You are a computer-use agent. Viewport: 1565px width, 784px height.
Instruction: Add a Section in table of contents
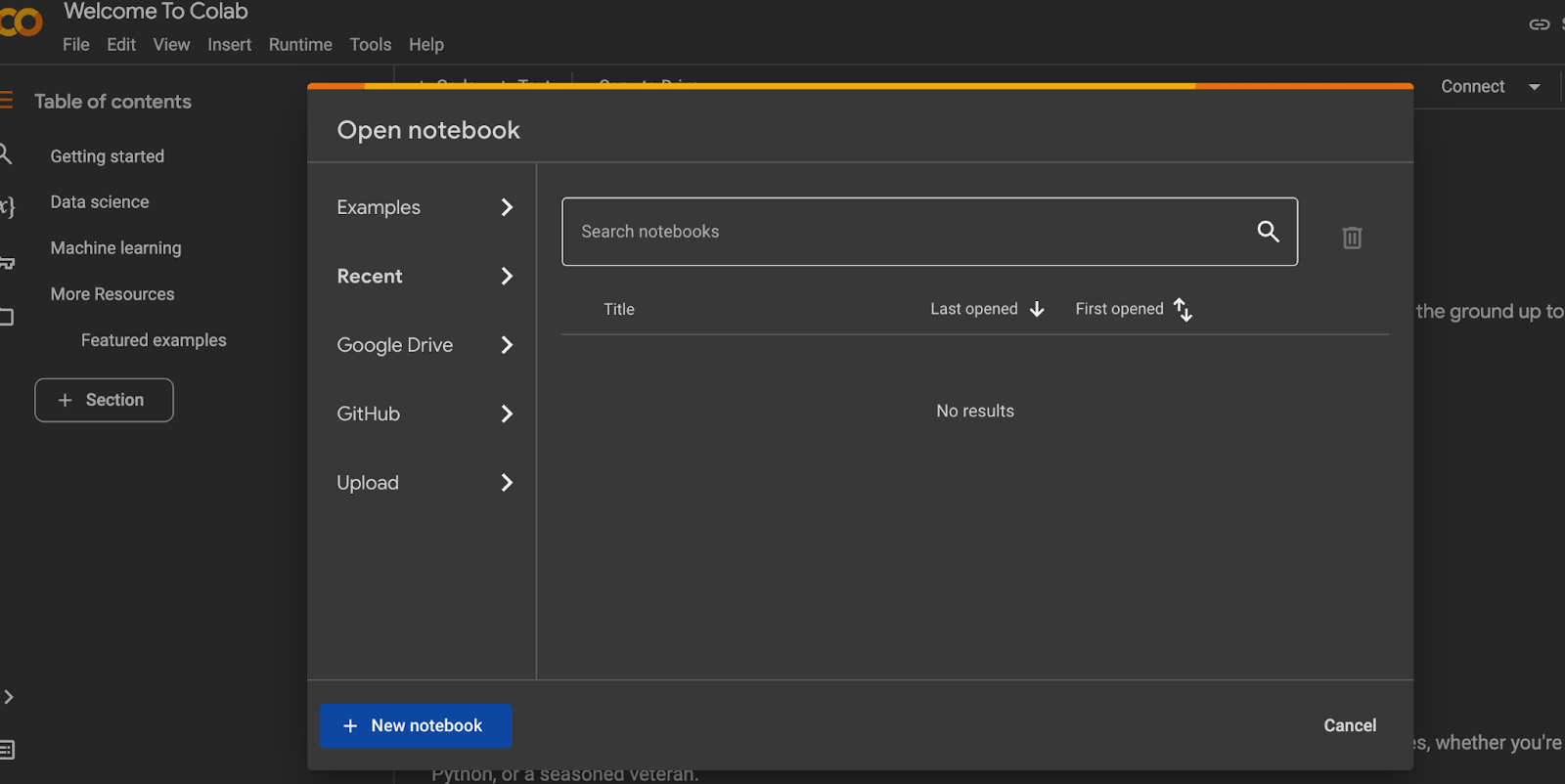(x=104, y=400)
